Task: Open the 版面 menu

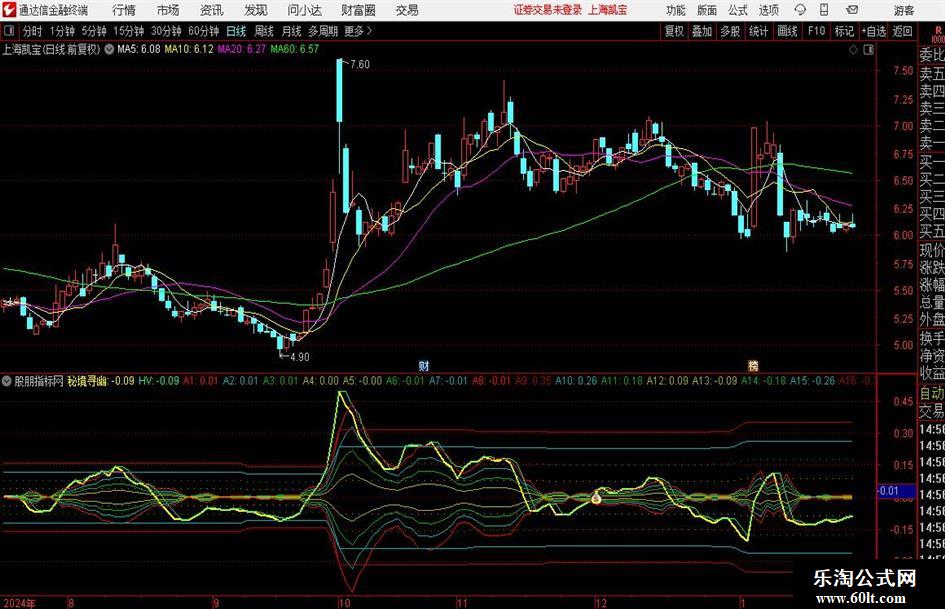Action: 707,10
